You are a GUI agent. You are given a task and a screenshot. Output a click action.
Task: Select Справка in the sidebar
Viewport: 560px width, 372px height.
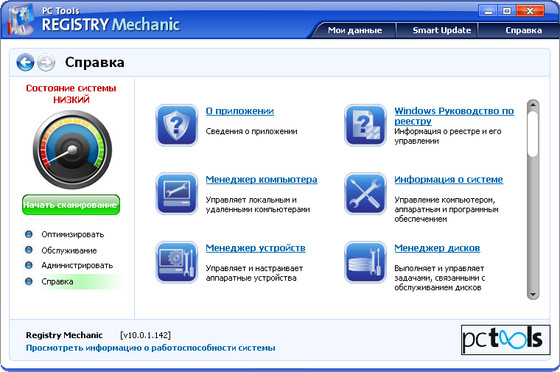coord(57,282)
